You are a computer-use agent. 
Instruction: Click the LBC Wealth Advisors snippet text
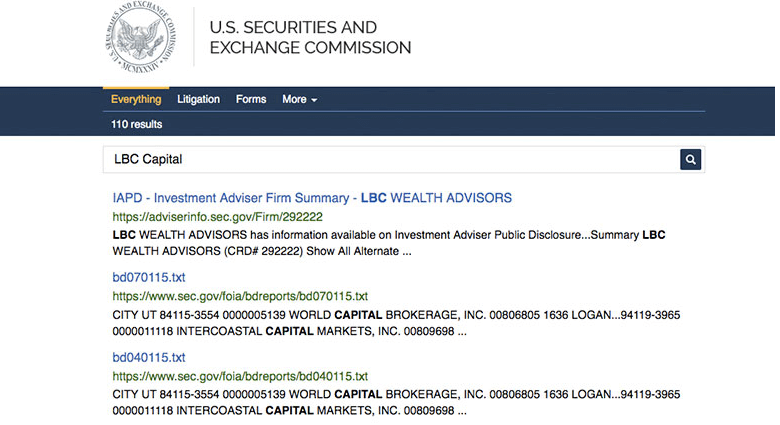[388, 243]
